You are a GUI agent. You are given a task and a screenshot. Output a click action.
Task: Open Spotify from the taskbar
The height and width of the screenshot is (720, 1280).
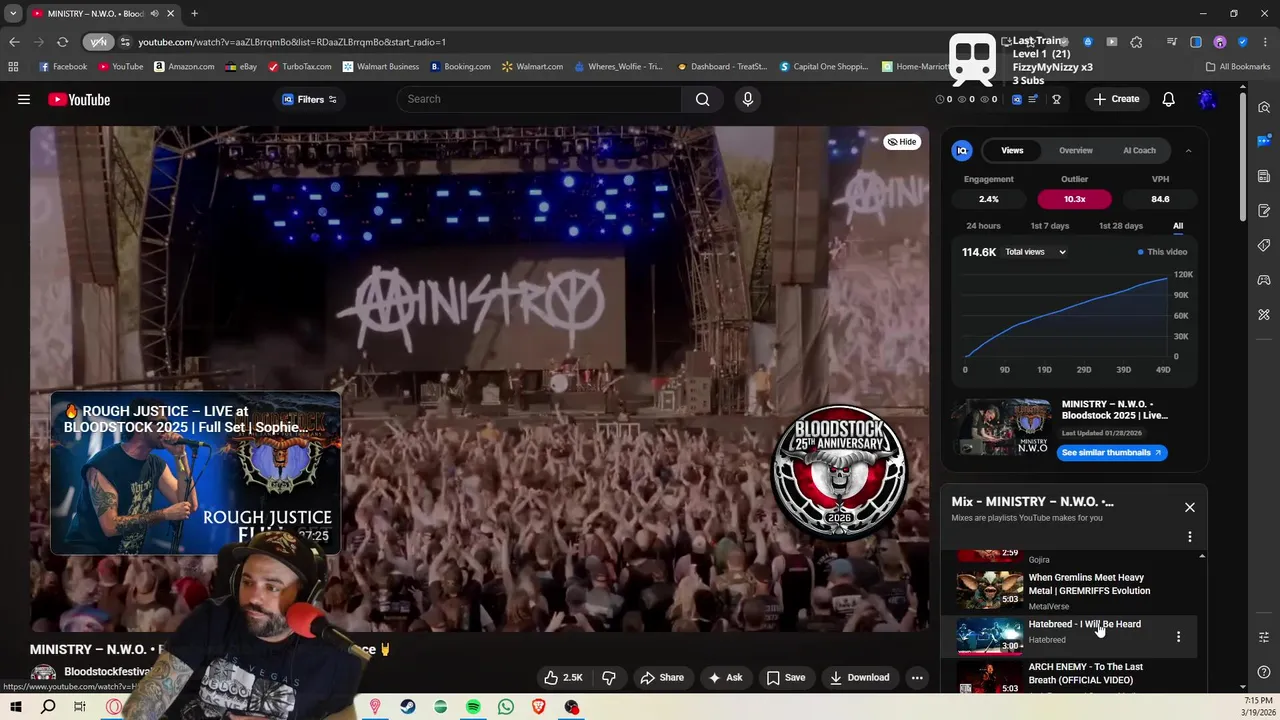point(473,707)
